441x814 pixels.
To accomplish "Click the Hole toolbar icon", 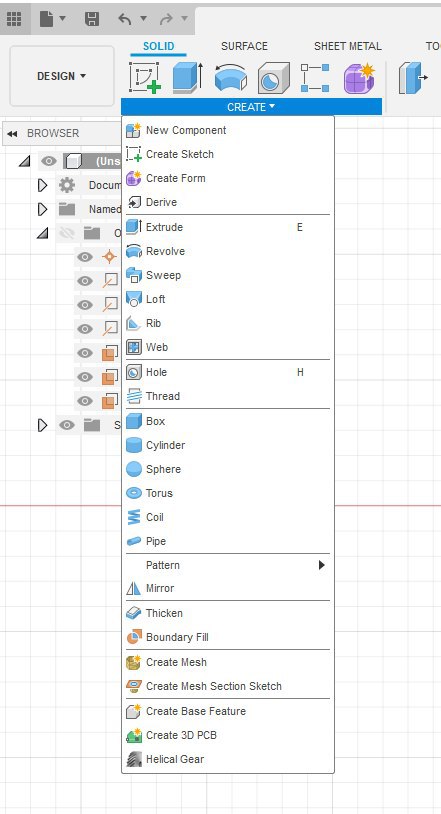I will (x=274, y=78).
